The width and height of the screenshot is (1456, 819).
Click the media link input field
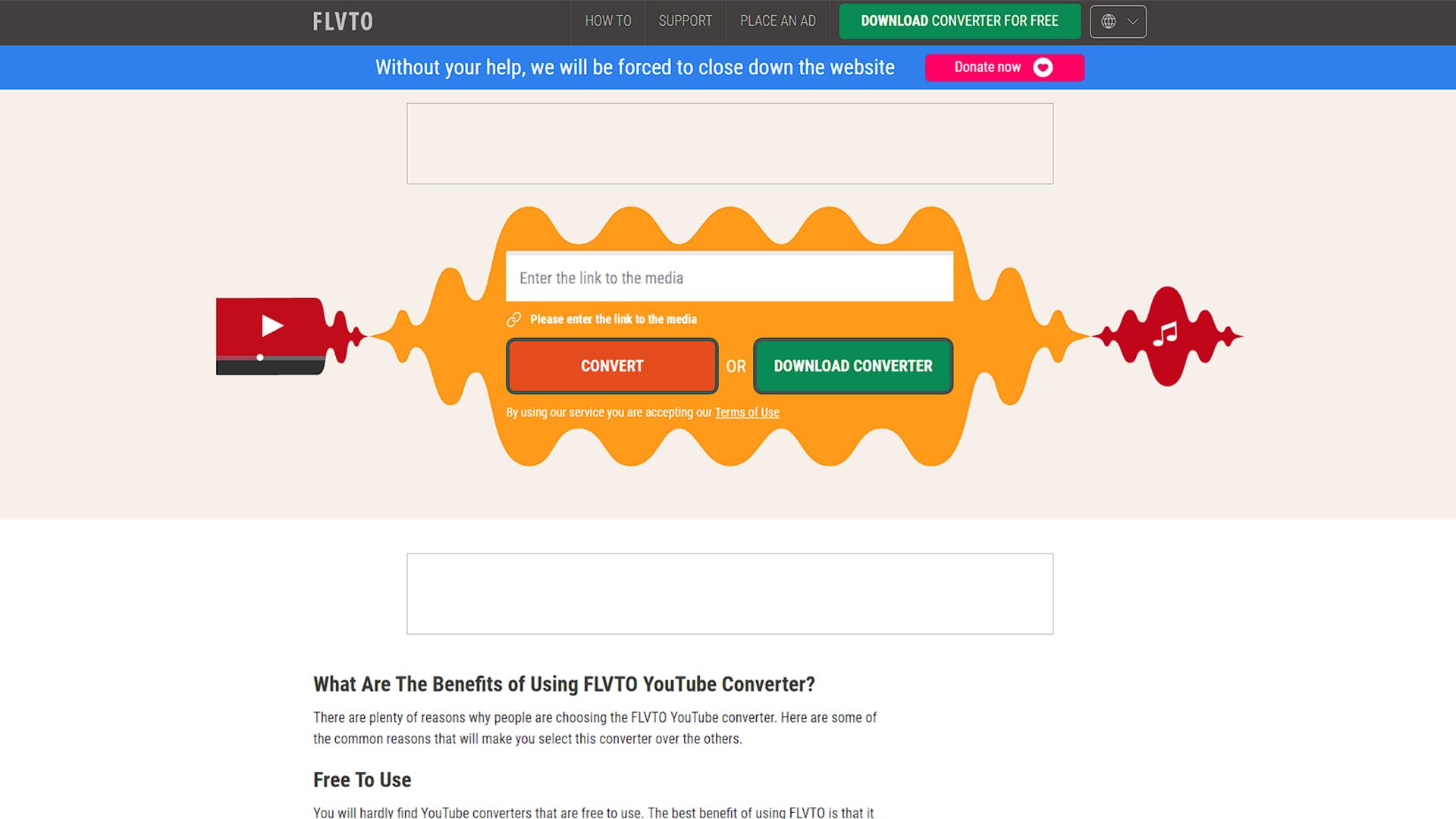728,277
